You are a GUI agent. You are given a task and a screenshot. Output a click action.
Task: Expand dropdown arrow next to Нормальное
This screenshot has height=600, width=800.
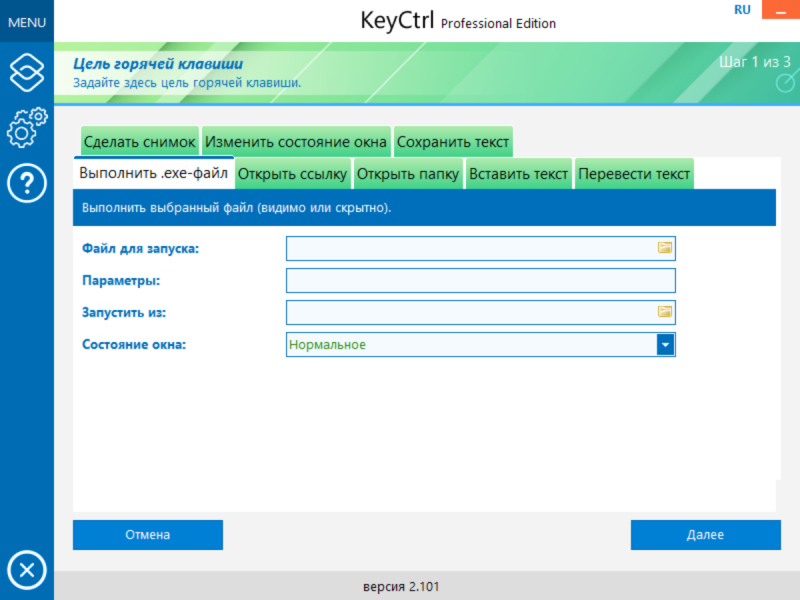[665, 344]
